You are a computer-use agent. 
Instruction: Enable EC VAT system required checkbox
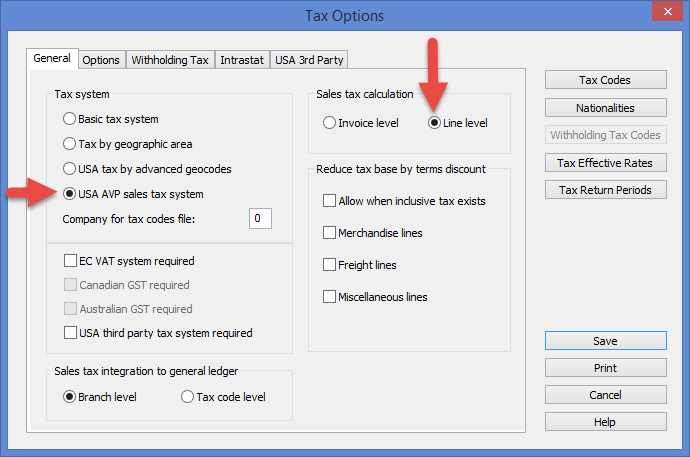coord(71,261)
